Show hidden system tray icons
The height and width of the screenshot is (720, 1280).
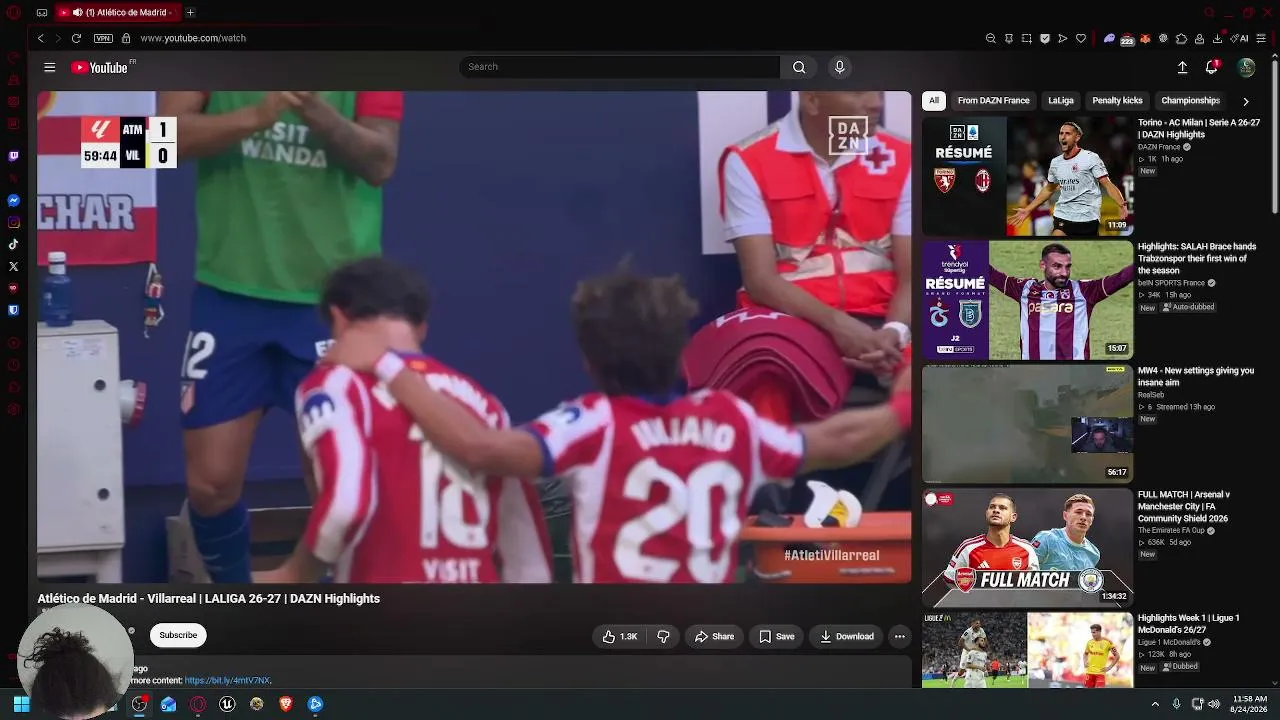coord(1155,704)
